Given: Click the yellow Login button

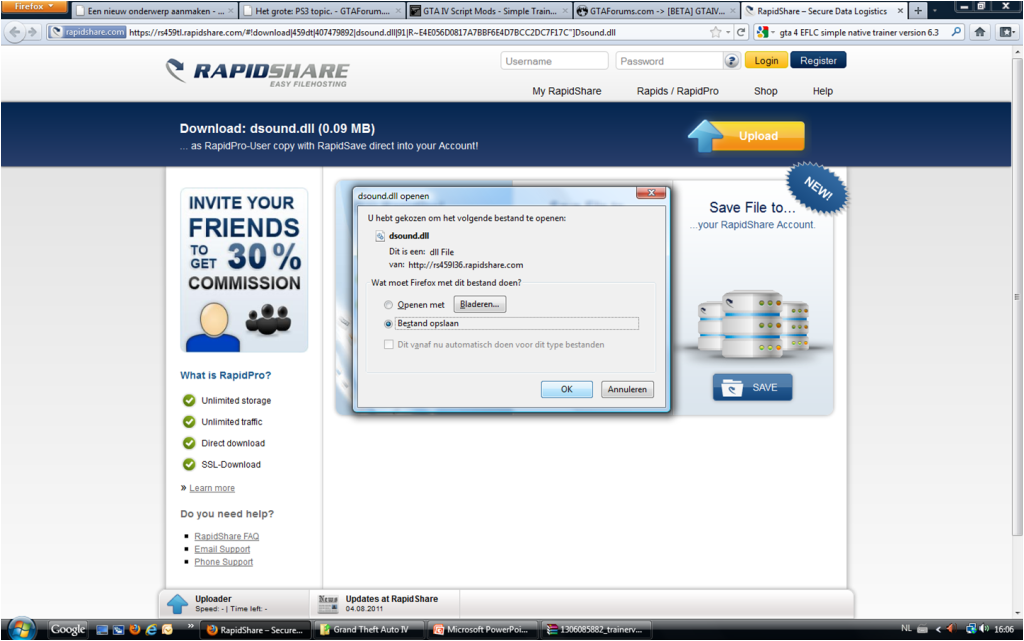Looking at the screenshot, I should 766,61.
